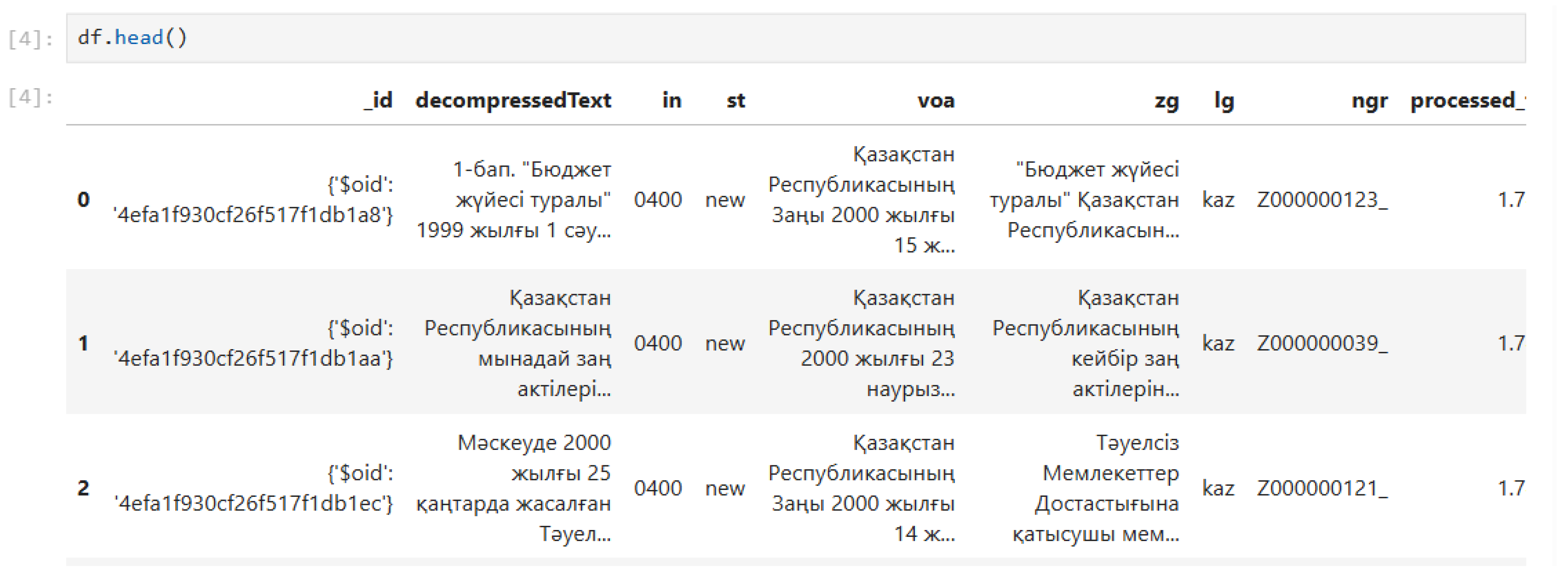The image size is (1568, 583).
Task: Click ngr value Z000000123_
Action: pyautogui.click(x=1322, y=199)
